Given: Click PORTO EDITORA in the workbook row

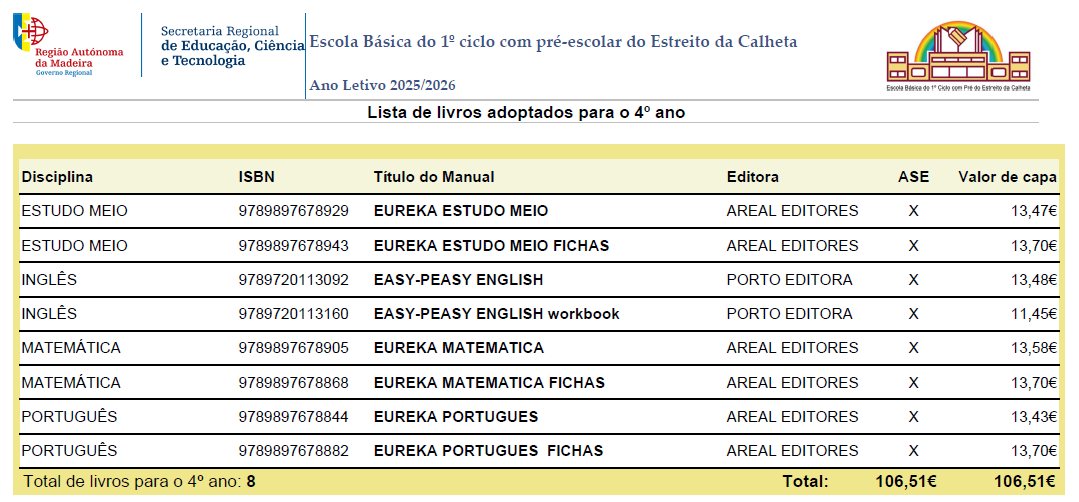Looking at the screenshot, I should 789,314.
